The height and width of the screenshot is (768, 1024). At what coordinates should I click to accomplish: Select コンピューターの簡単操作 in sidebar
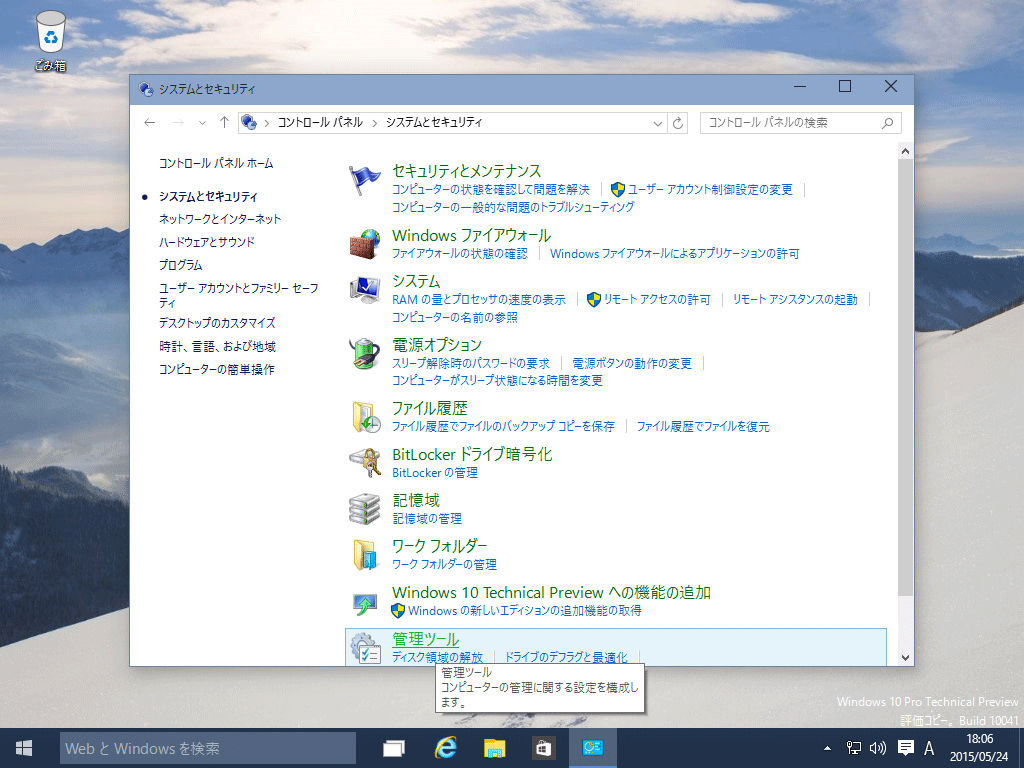(217, 369)
